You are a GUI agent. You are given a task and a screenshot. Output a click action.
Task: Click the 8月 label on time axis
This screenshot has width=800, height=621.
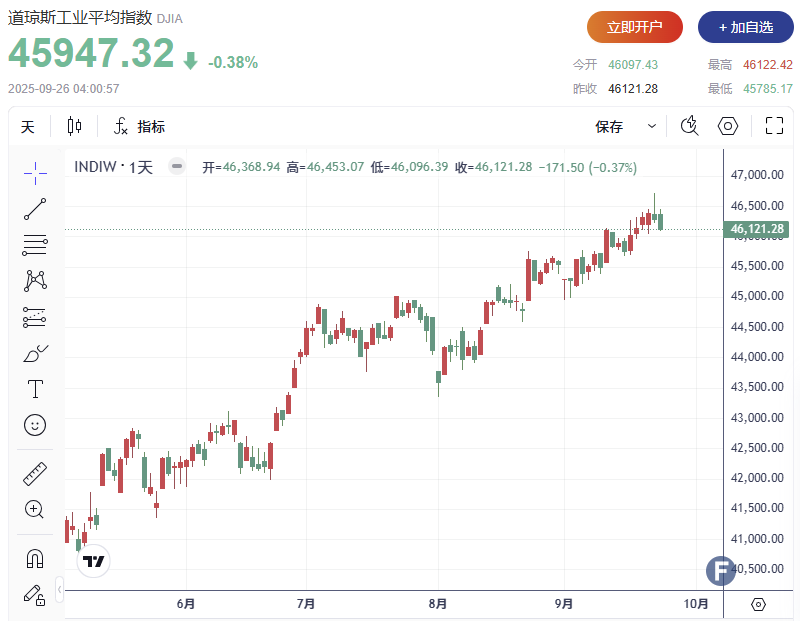coord(438,604)
